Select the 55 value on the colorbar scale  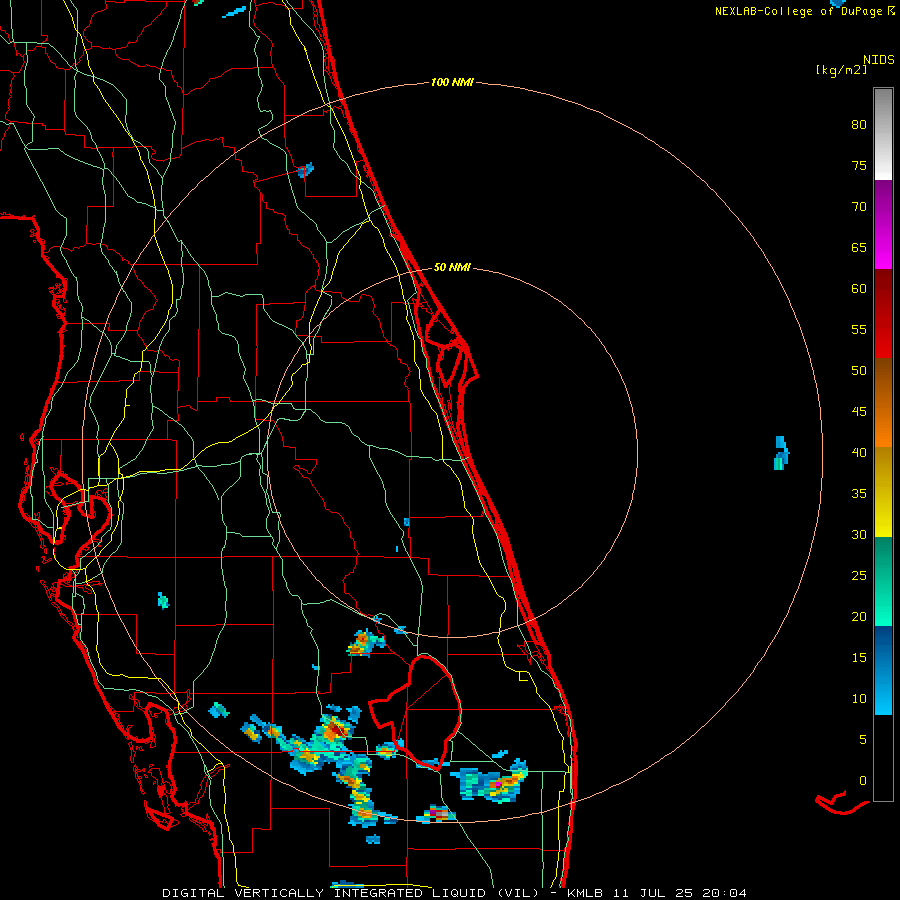859,329
